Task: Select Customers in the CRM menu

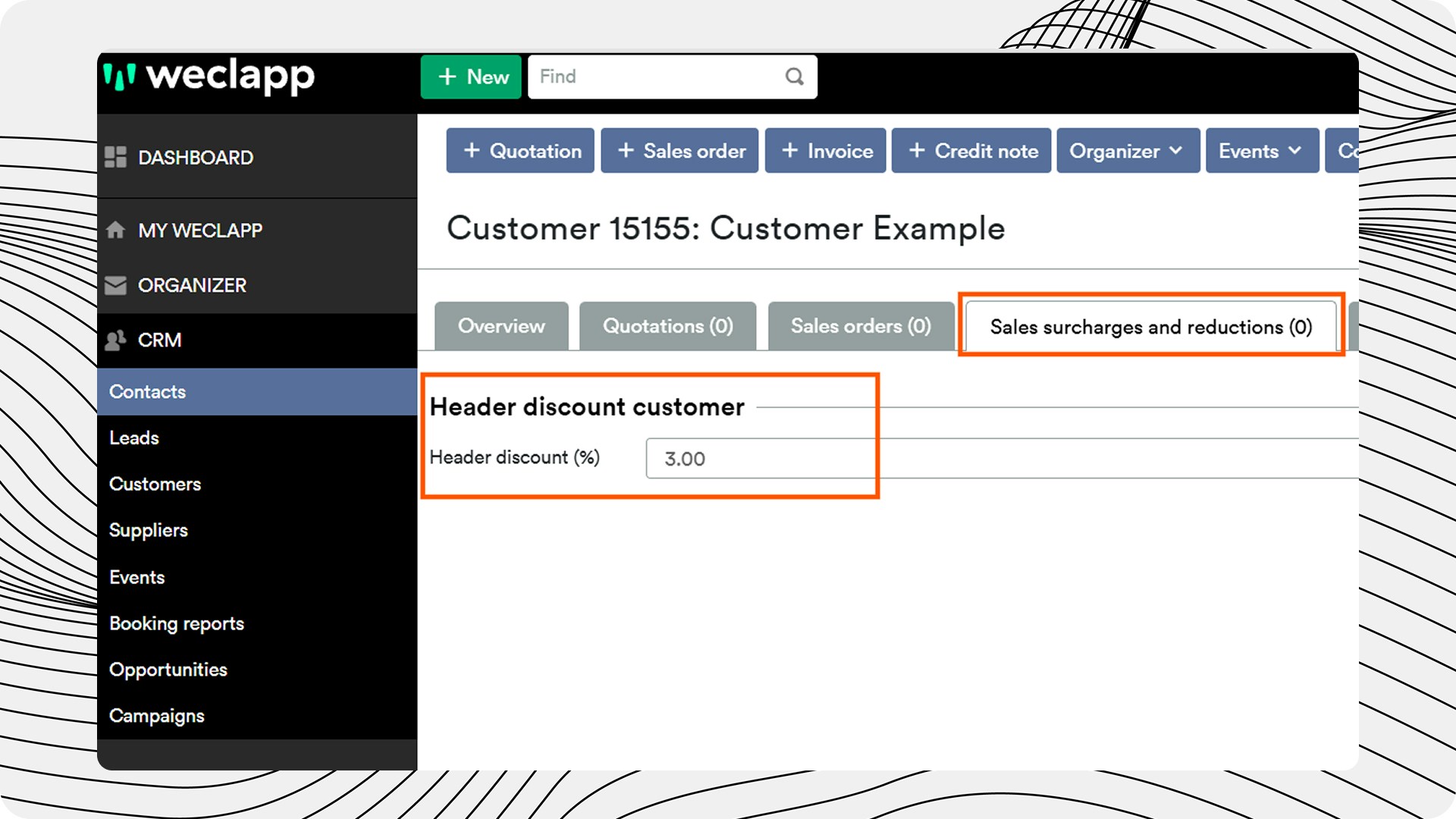Action: pyautogui.click(x=257, y=484)
